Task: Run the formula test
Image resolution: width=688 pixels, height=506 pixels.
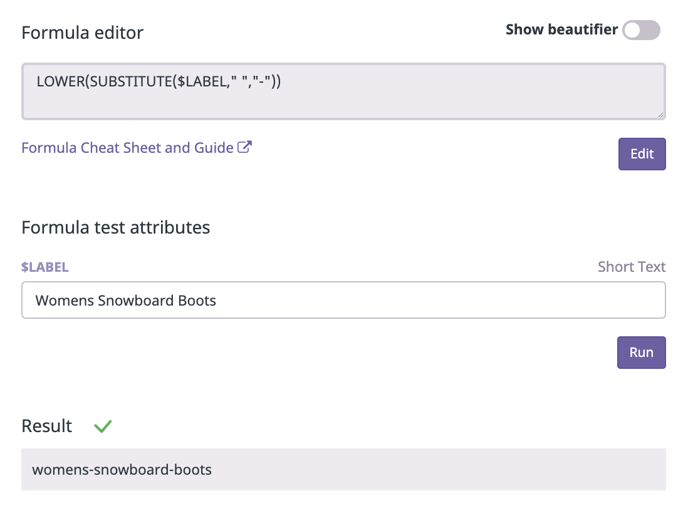Action: pyautogui.click(x=641, y=352)
